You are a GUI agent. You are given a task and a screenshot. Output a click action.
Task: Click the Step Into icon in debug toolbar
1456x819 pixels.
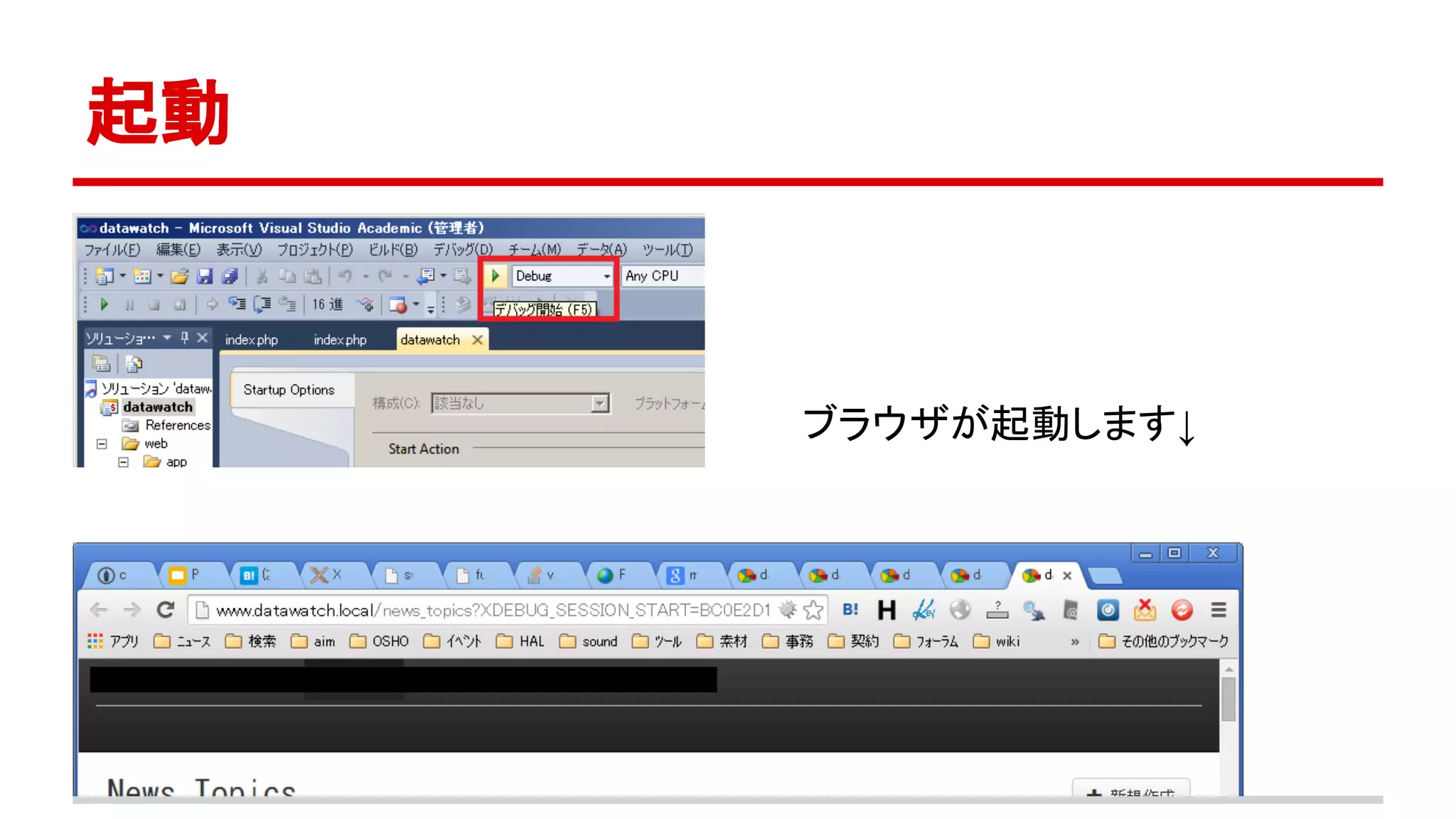point(237,305)
